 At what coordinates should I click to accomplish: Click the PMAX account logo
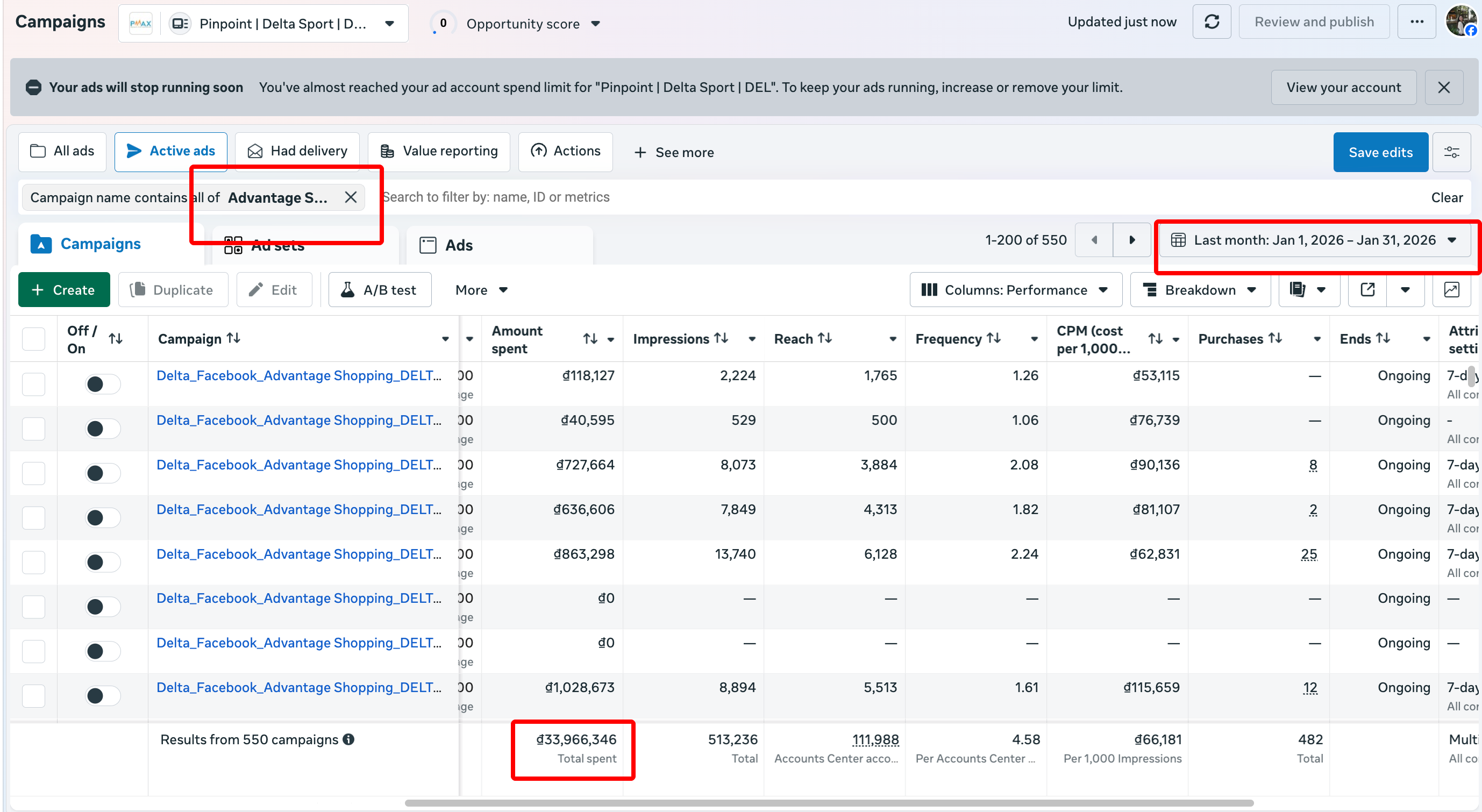pyautogui.click(x=140, y=24)
